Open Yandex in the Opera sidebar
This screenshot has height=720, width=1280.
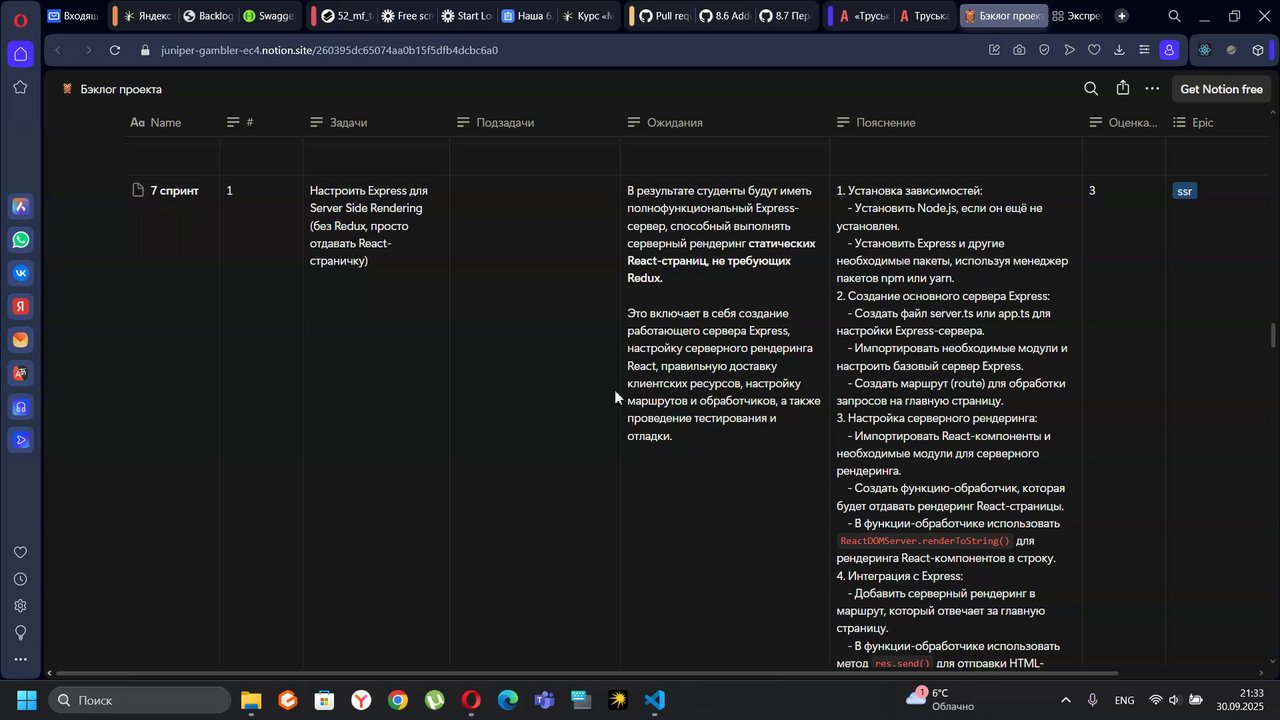click(20, 307)
